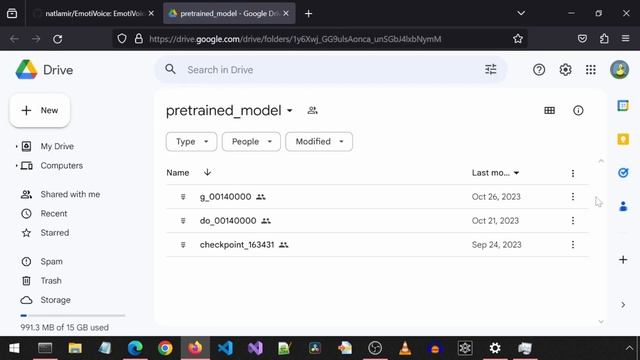Open more actions for do_00140000

[573, 221]
